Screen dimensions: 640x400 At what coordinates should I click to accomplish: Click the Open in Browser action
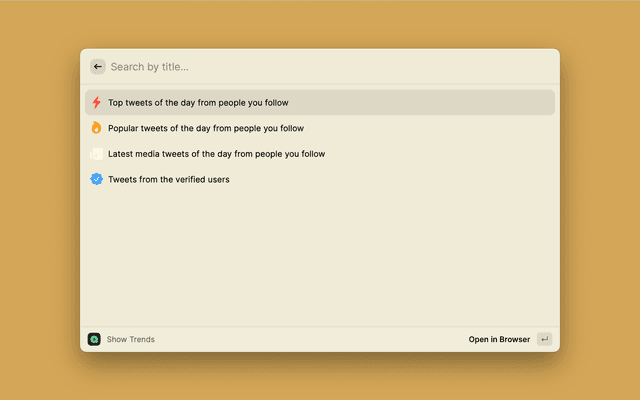point(499,339)
